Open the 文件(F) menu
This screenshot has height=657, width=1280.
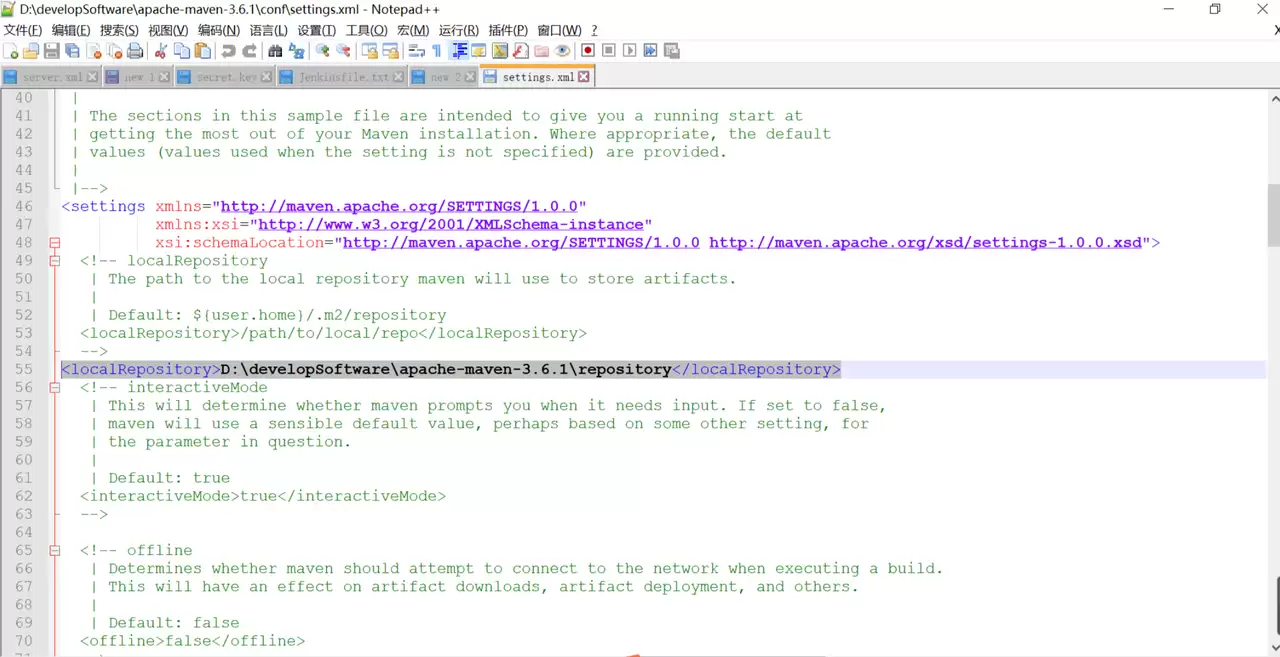23,31
